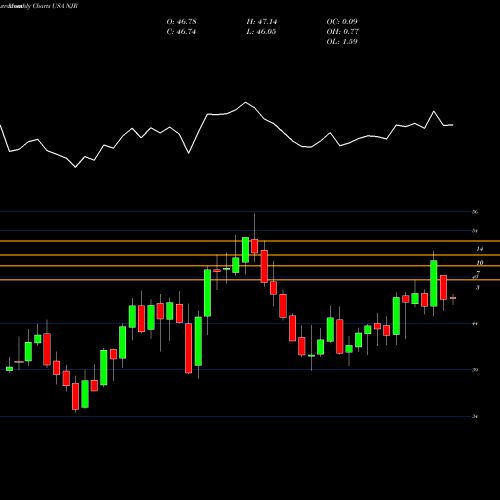Click the 39 price axis label
Viewport: 500px width, 500px height.
pyautogui.click(x=475, y=370)
